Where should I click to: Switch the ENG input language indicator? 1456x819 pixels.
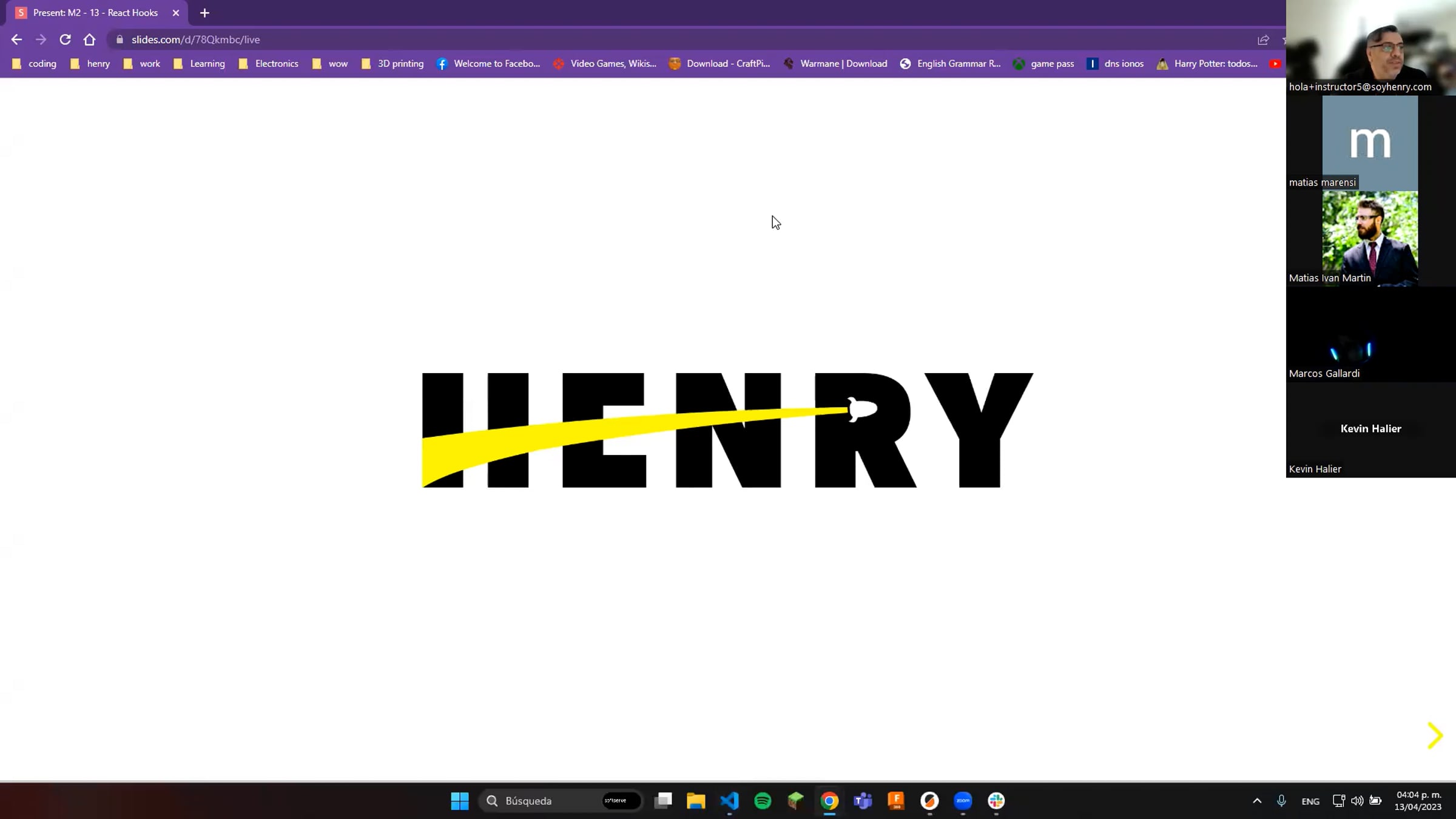(x=1310, y=801)
